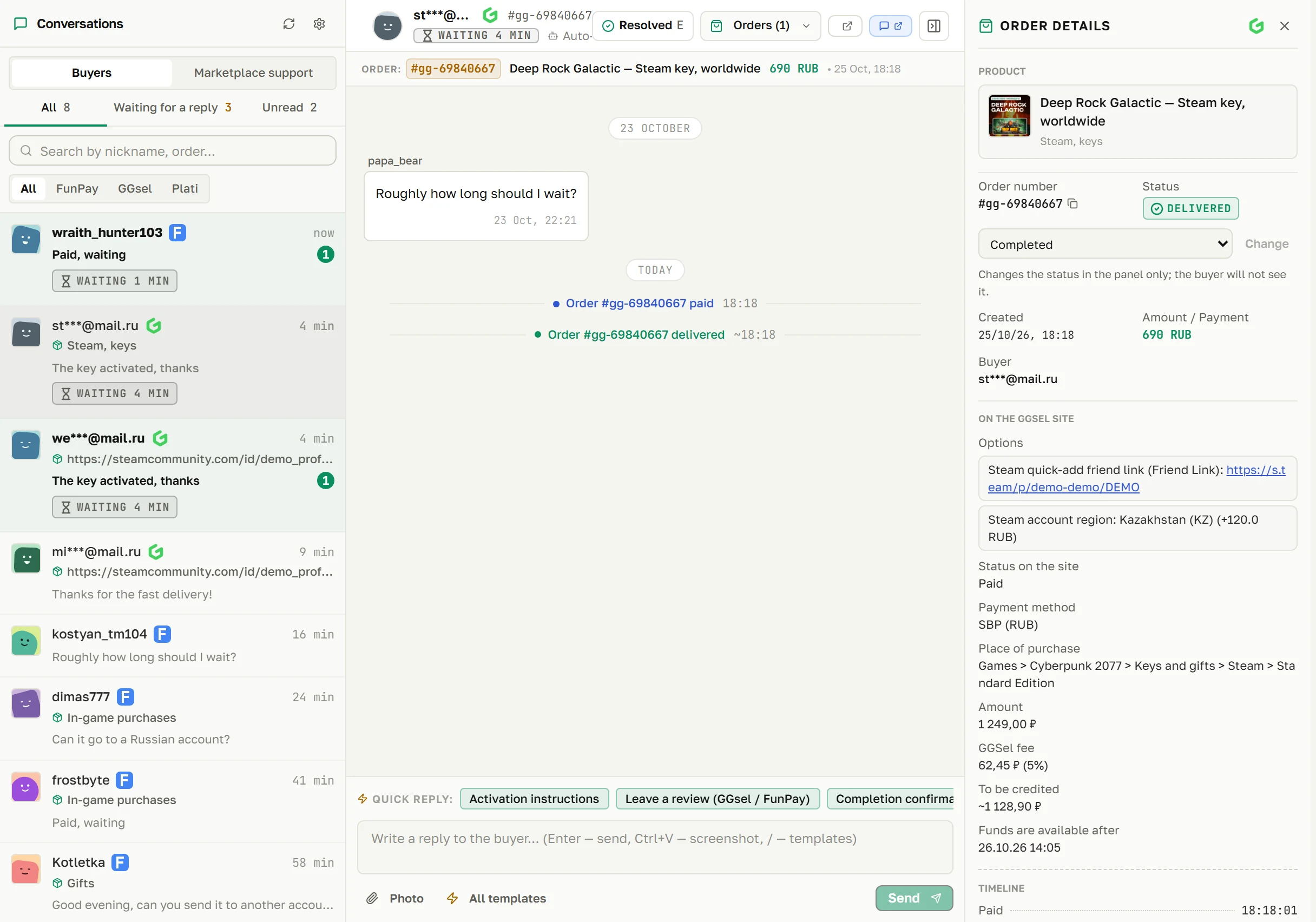Image resolution: width=1316 pixels, height=922 pixels.
Task: Switch to Marketplace support tab
Action: [x=253, y=73]
